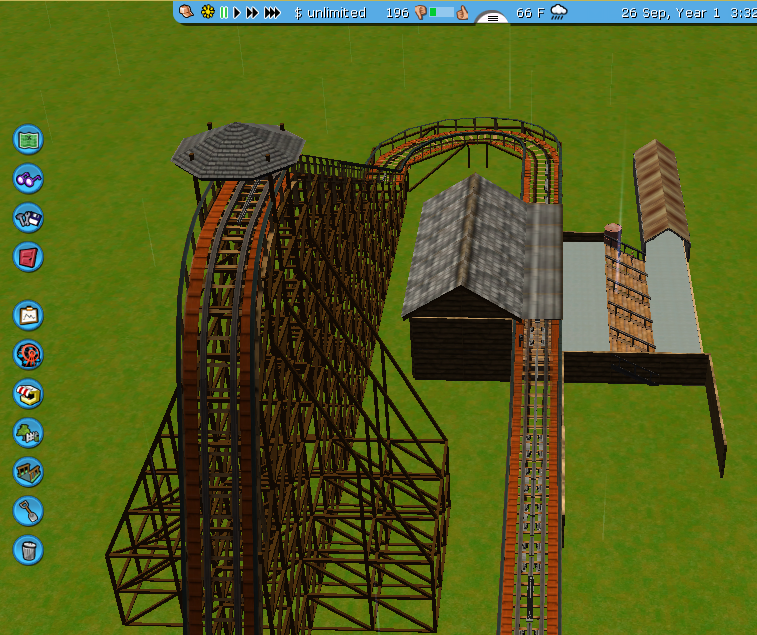Image resolution: width=757 pixels, height=635 pixels.
Task: Pause the game with the green pause button
Action: coord(224,13)
